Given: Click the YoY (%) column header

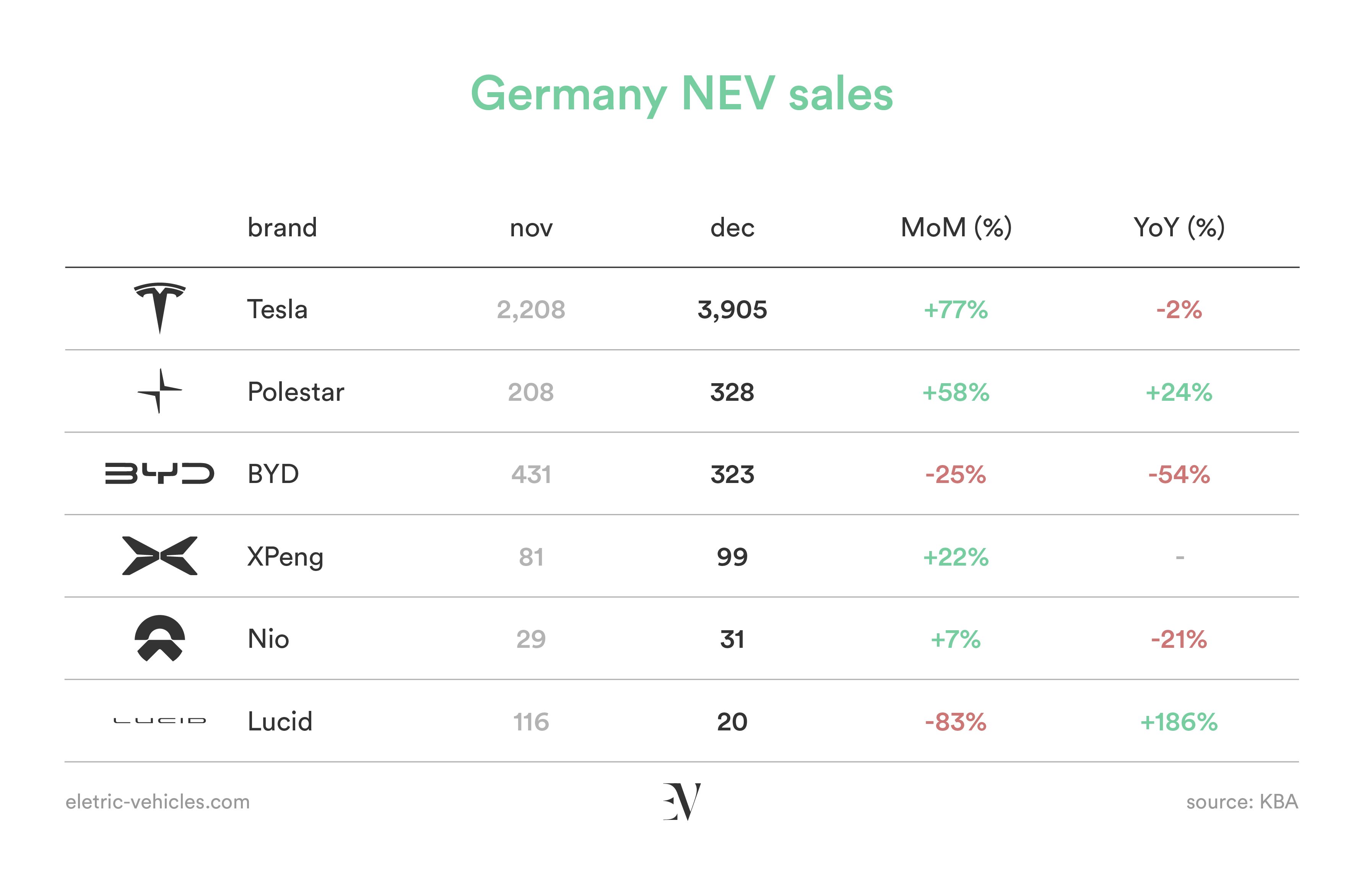Looking at the screenshot, I should 1179,228.
